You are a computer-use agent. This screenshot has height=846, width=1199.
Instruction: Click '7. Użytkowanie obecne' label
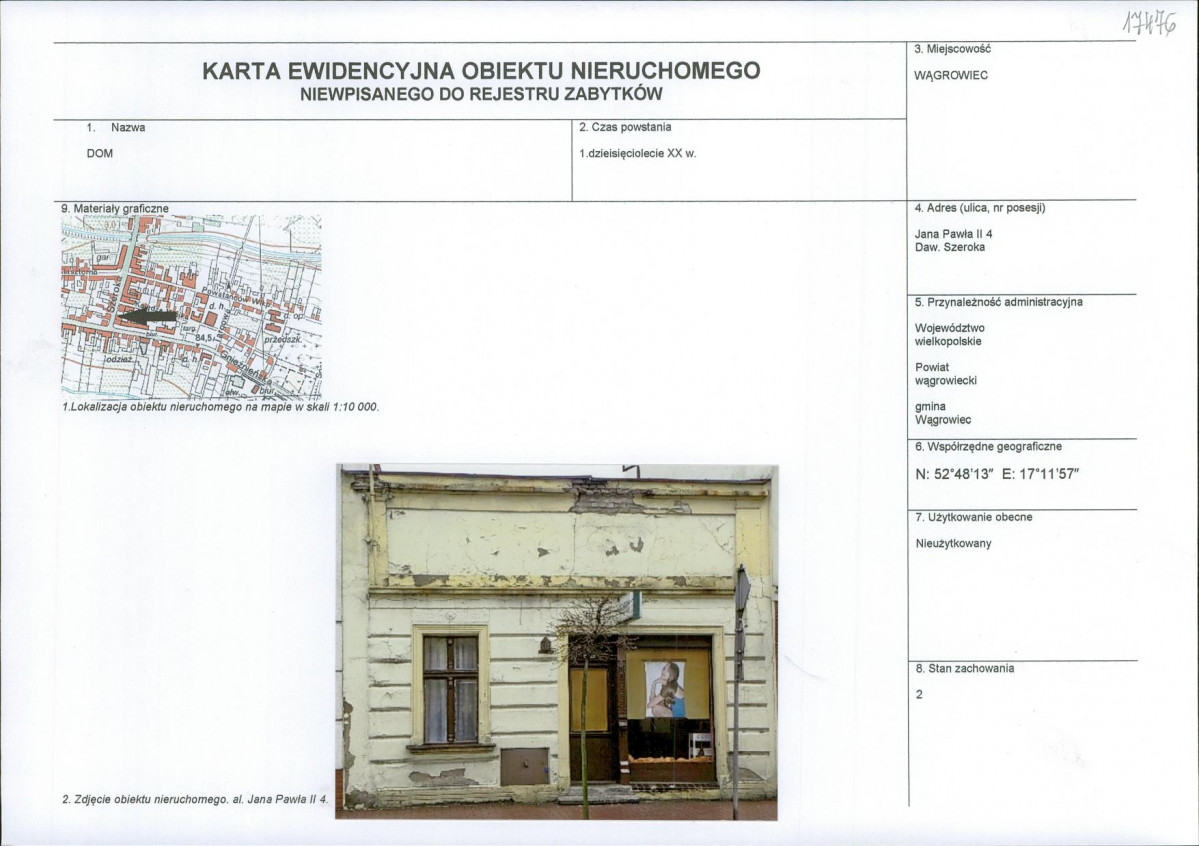tap(973, 518)
